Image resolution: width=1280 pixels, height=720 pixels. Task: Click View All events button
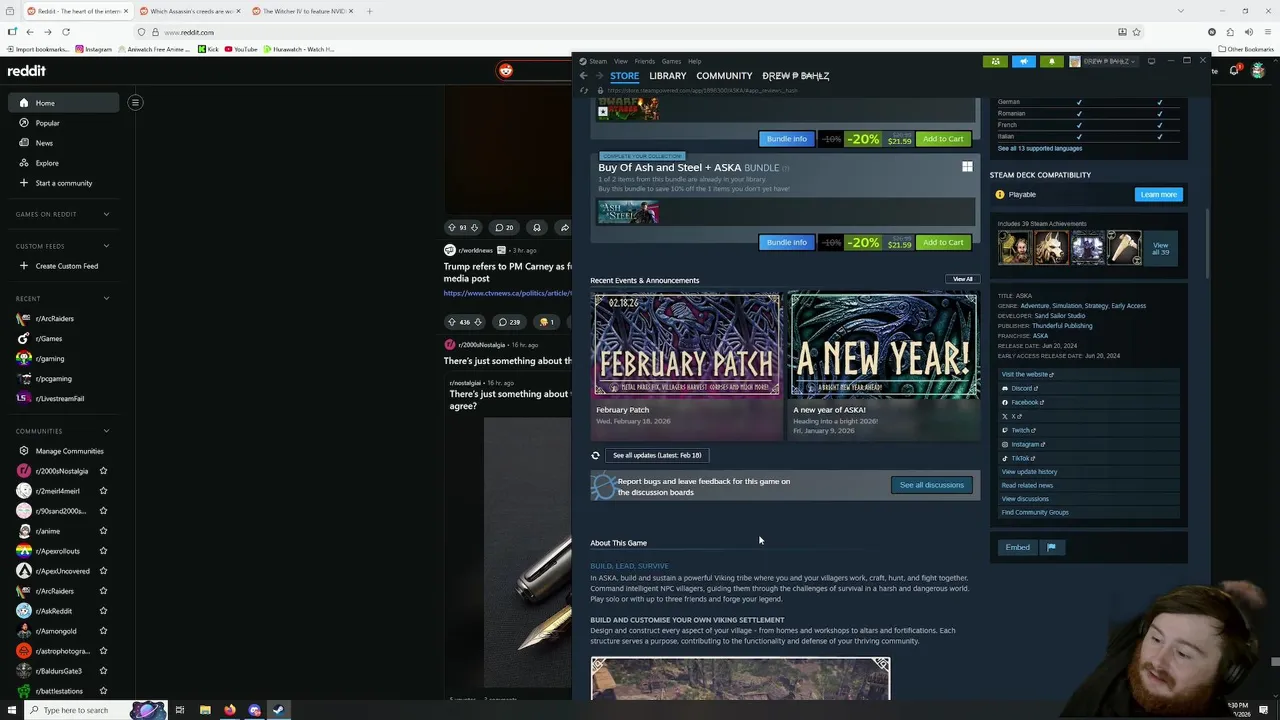coord(962,279)
